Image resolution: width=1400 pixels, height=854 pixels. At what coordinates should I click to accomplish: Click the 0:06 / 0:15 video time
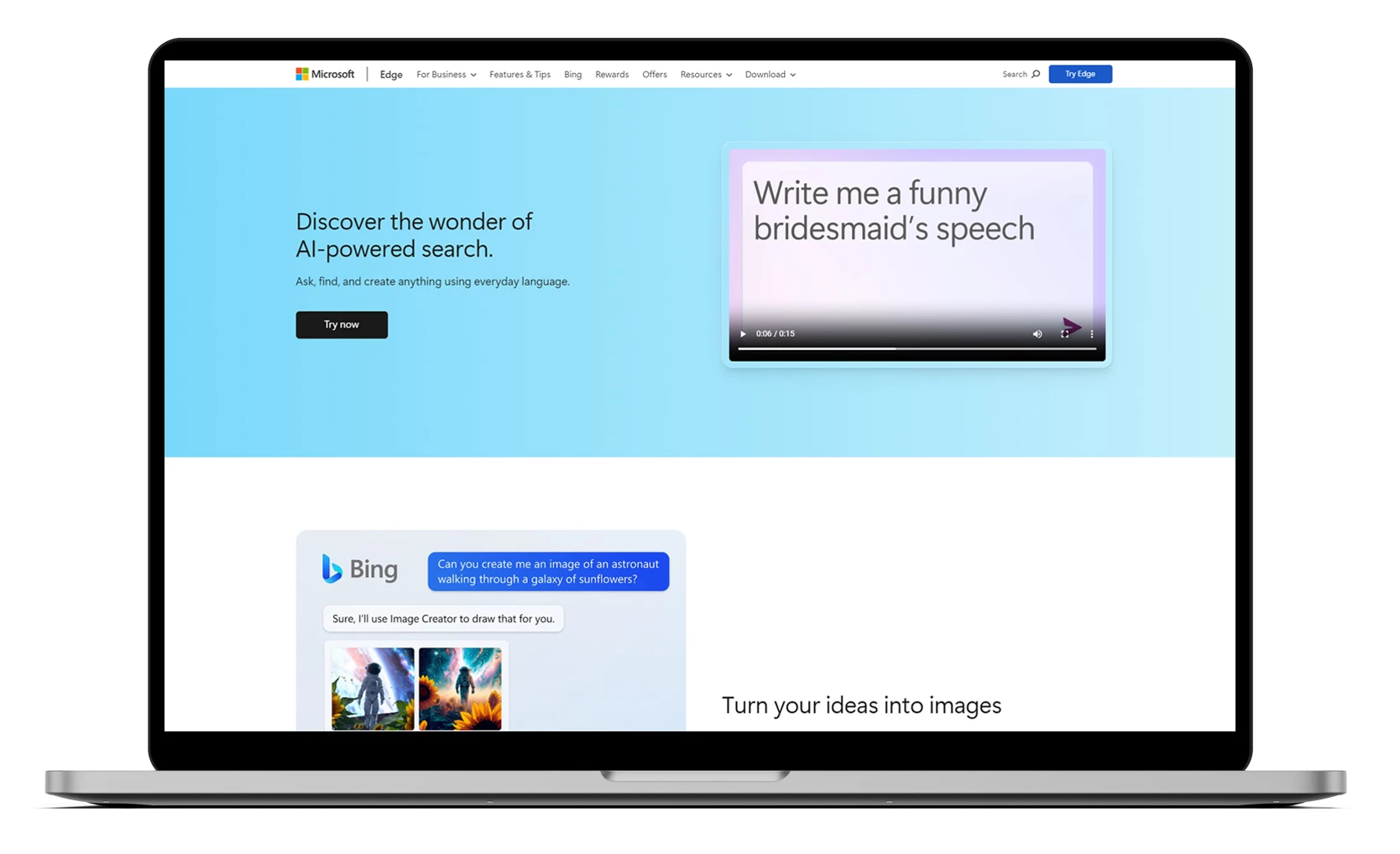(775, 333)
